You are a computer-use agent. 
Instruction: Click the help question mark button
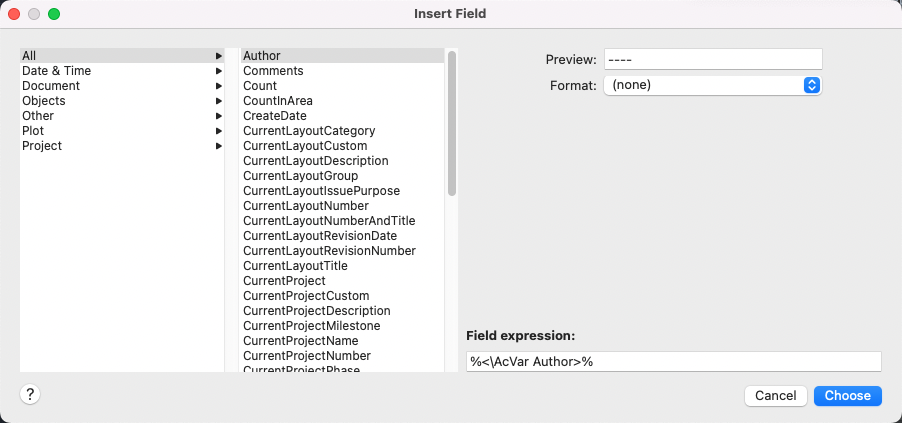(30, 394)
